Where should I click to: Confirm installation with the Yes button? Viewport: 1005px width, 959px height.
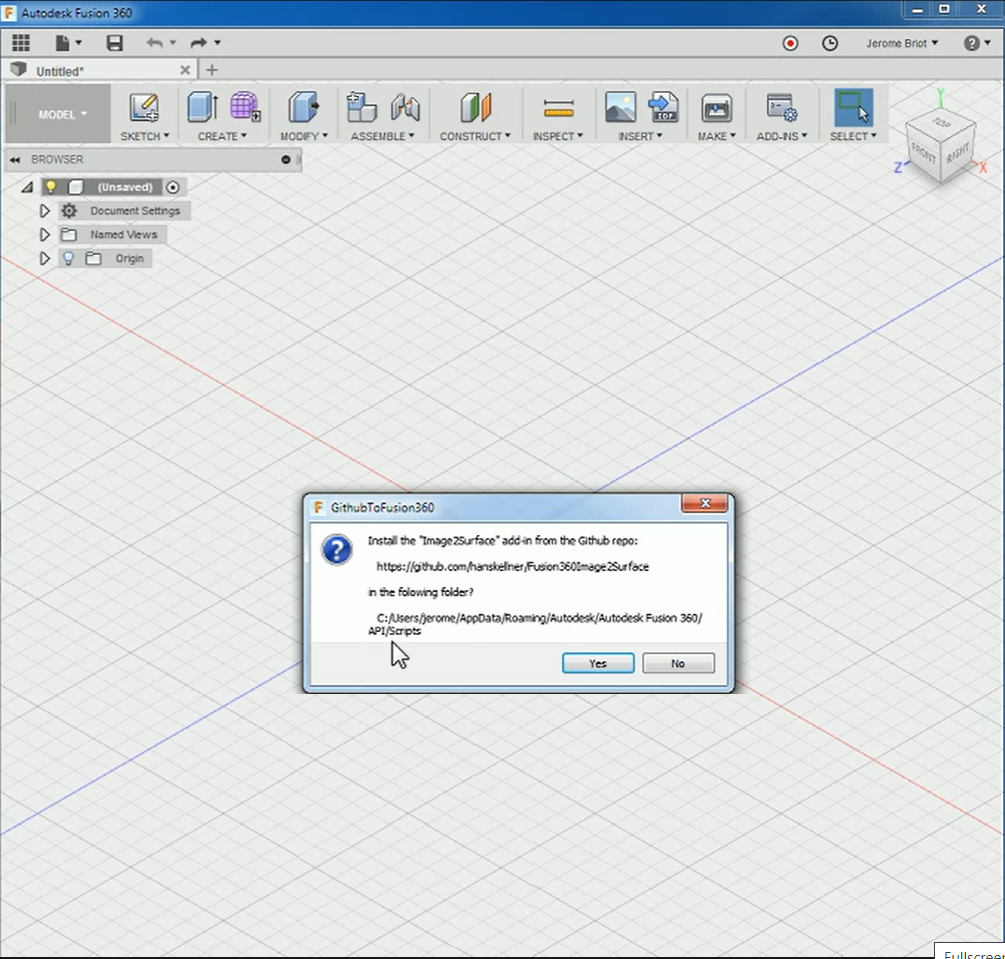tap(598, 663)
